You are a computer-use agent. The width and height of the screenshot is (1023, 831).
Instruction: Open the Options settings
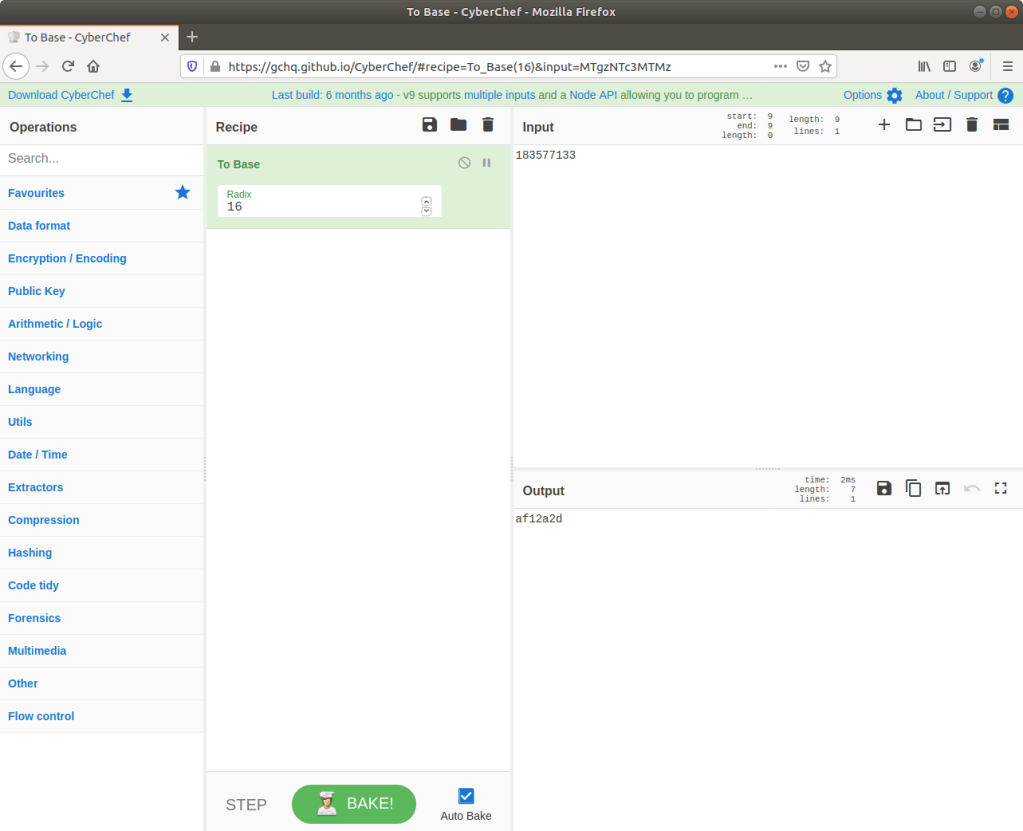[872, 95]
